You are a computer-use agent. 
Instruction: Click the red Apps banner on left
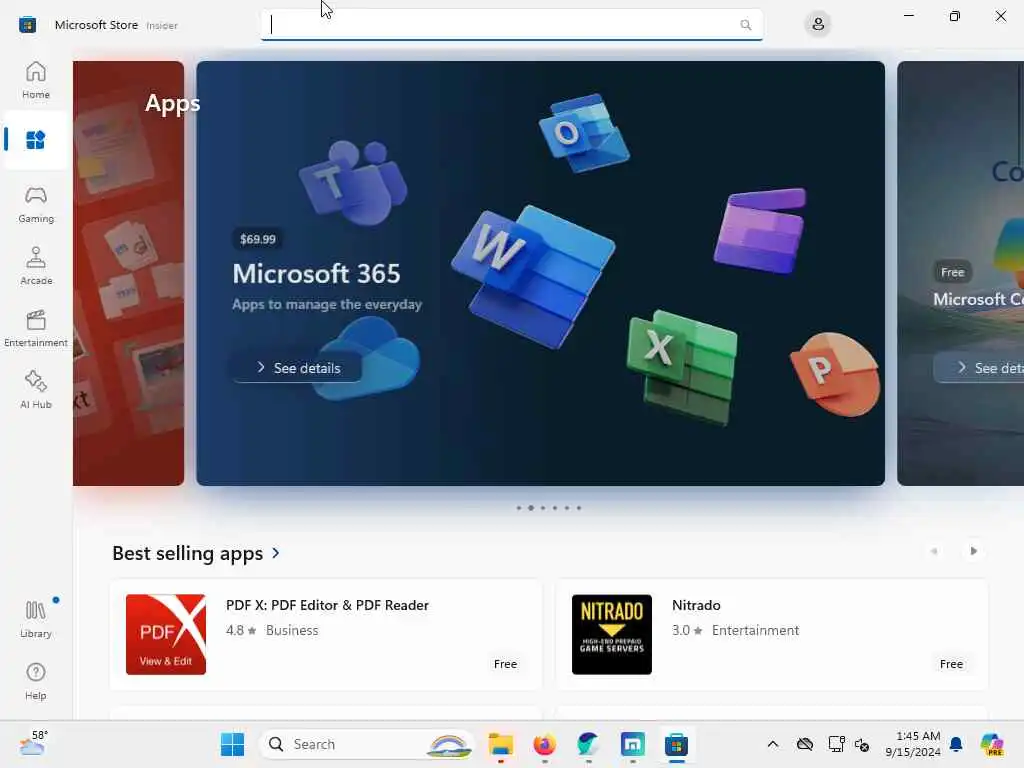point(128,273)
